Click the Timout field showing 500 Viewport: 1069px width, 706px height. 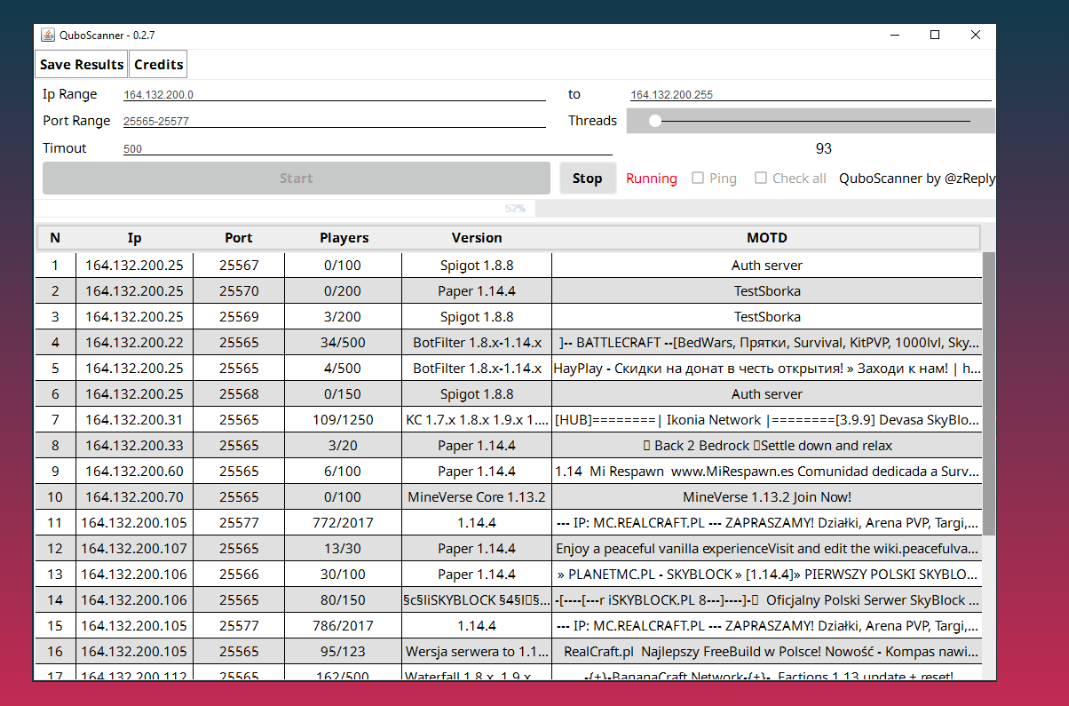coord(367,149)
